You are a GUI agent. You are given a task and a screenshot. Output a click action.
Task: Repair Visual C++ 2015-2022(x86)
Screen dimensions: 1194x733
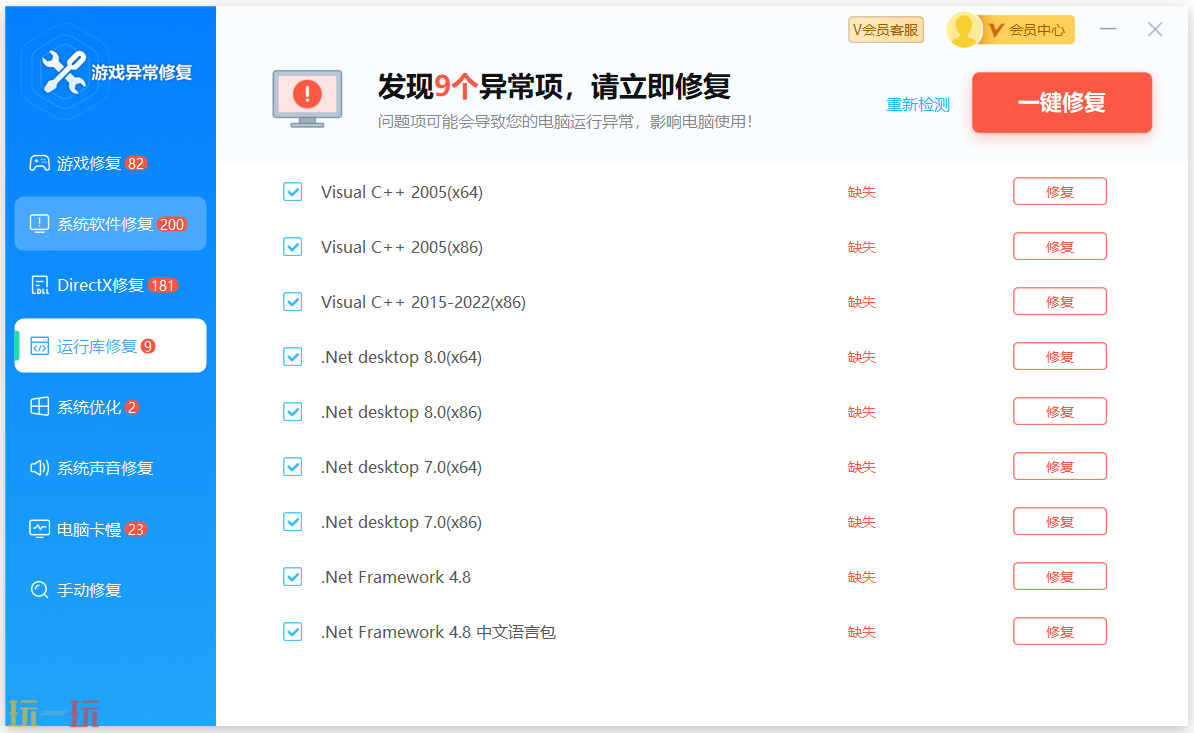coord(1059,301)
